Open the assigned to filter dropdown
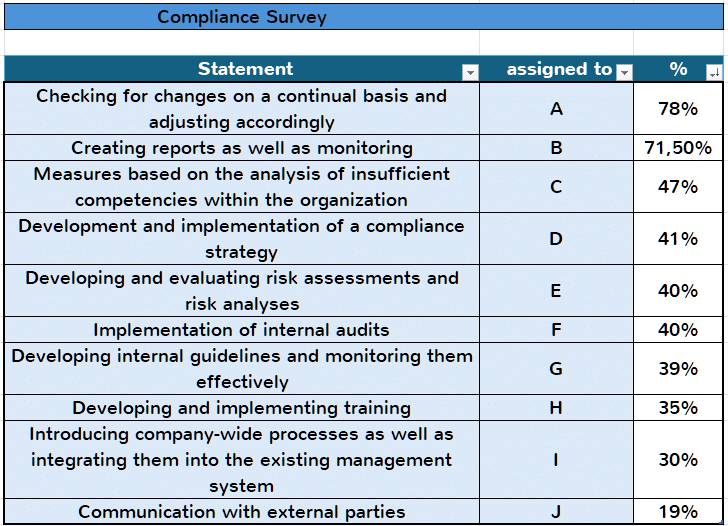Image resolution: width=728 pixels, height=526 pixels. [x=624, y=72]
